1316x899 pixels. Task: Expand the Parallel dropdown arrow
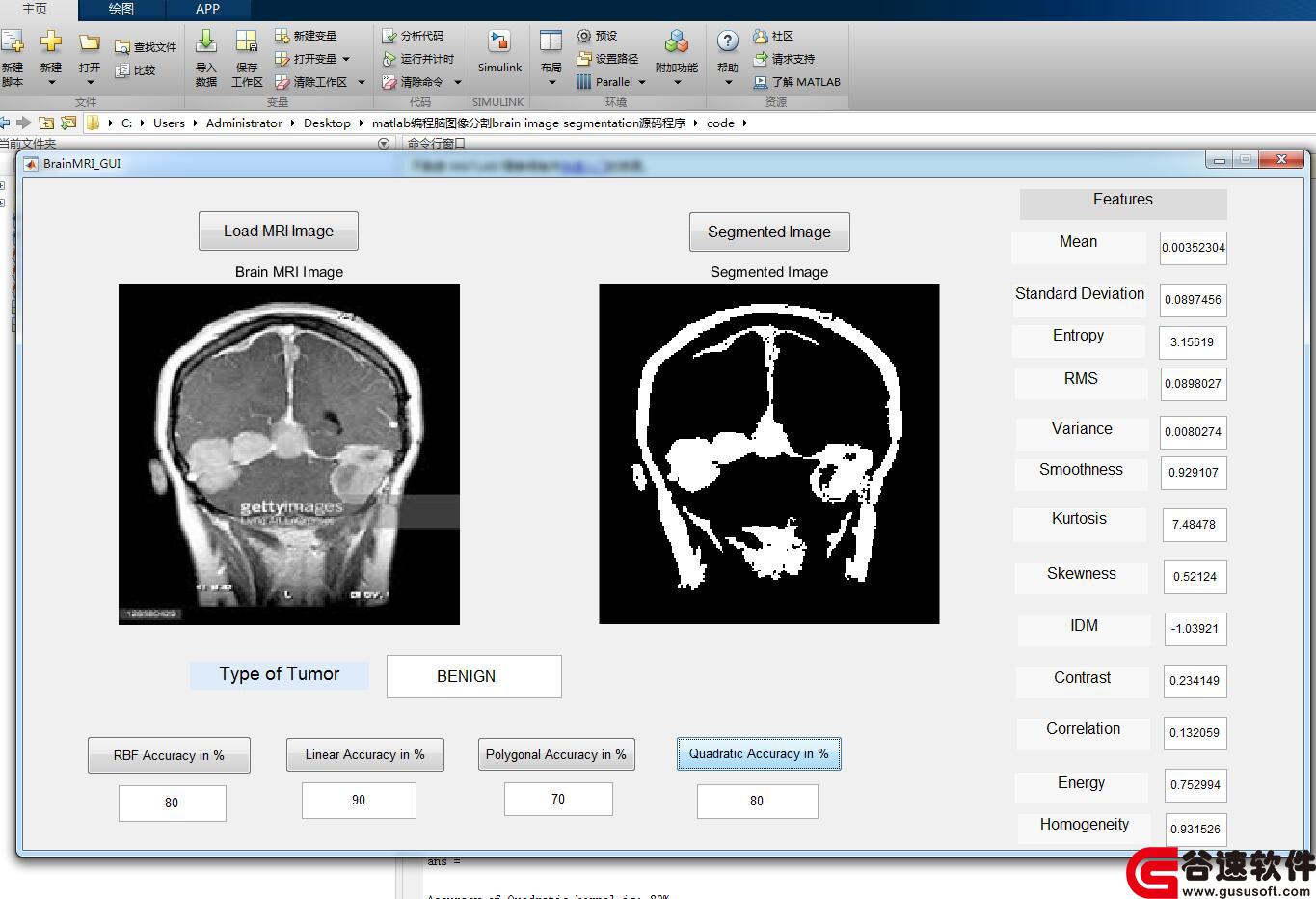[x=642, y=82]
